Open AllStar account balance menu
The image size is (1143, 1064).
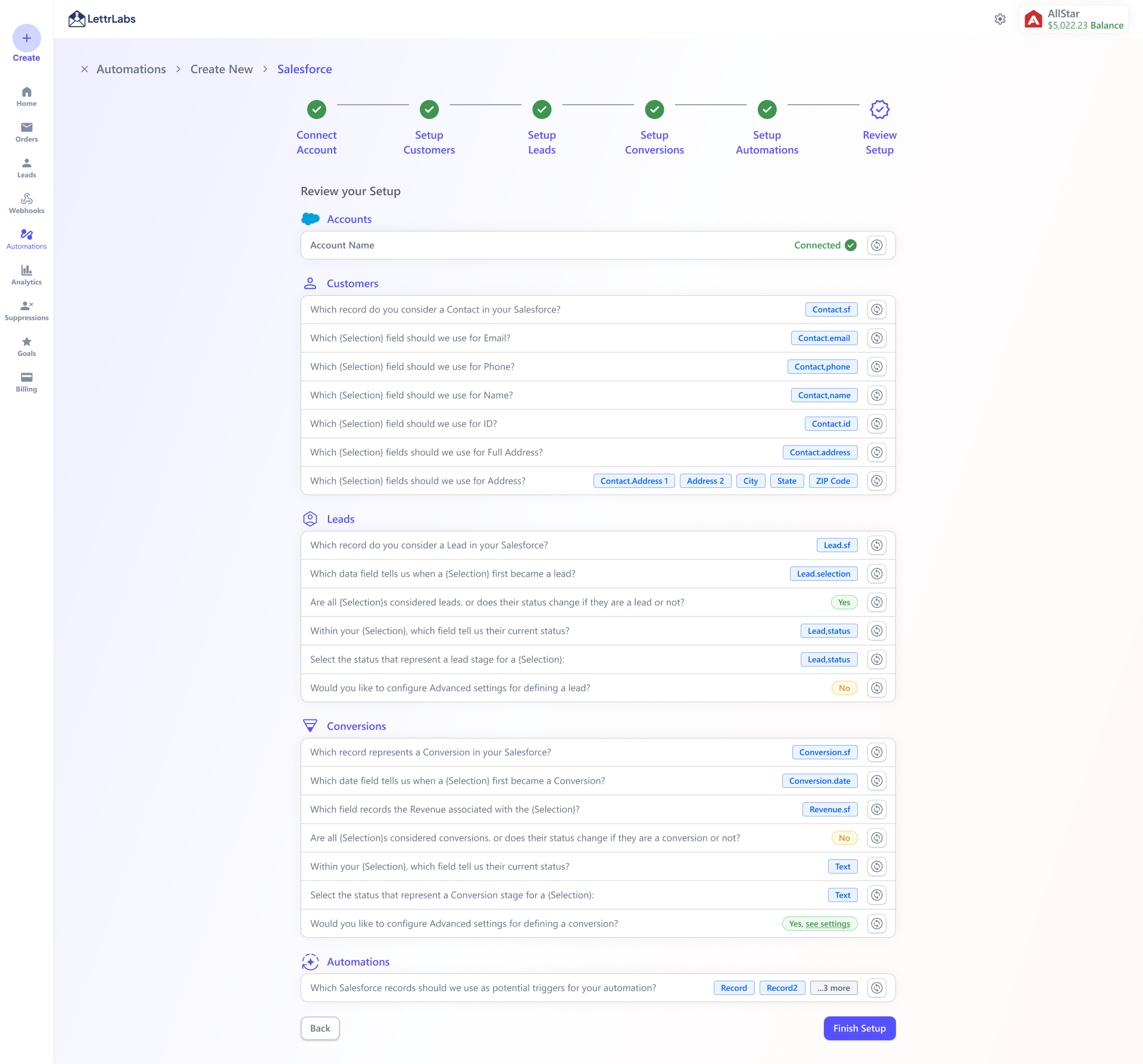[1074, 19]
